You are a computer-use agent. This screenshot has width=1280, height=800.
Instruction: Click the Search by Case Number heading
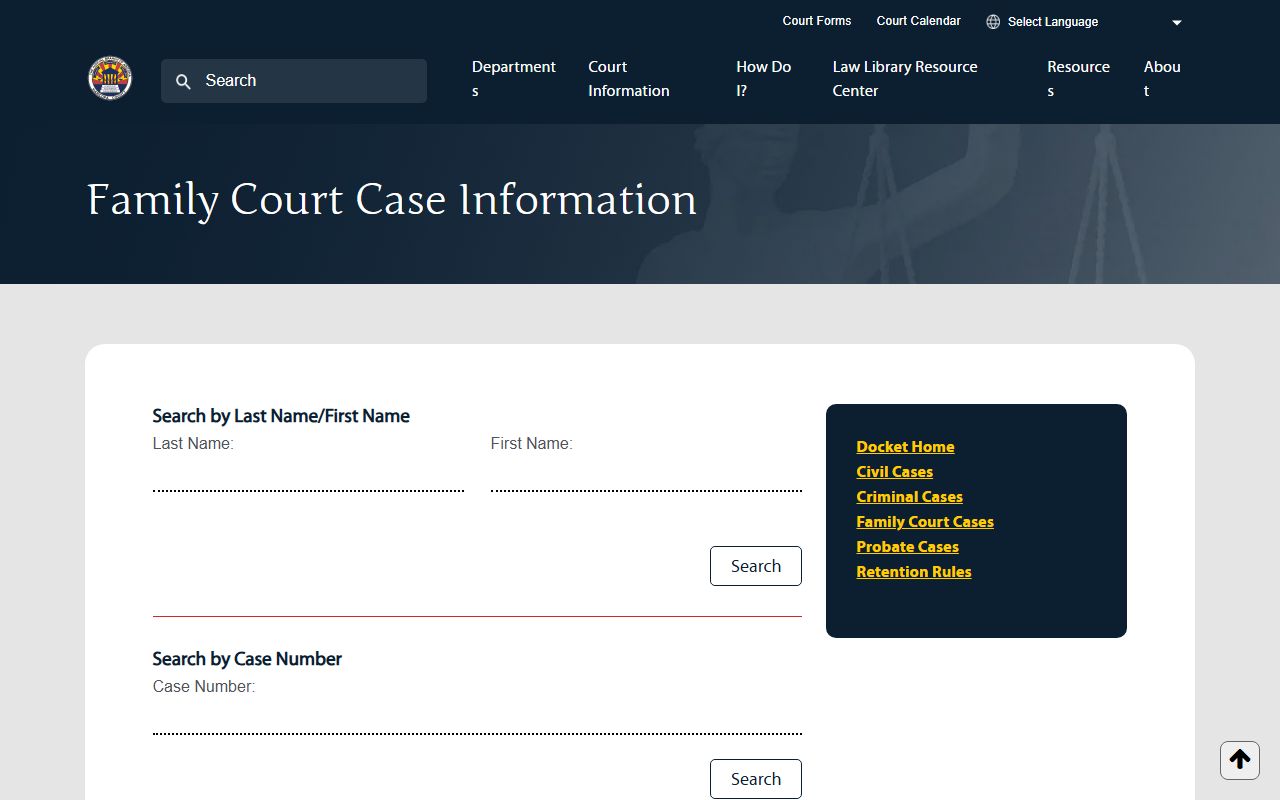[x=247, y=659]
